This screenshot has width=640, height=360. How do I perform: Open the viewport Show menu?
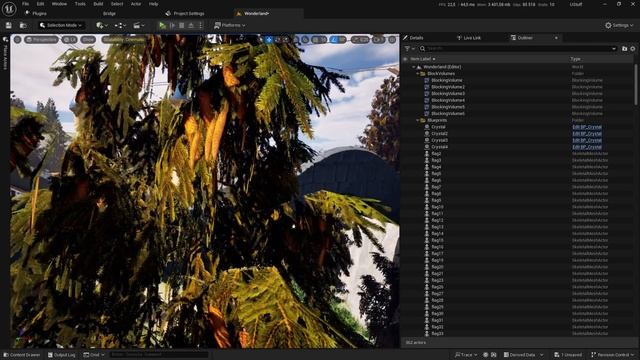pos(88,40)
